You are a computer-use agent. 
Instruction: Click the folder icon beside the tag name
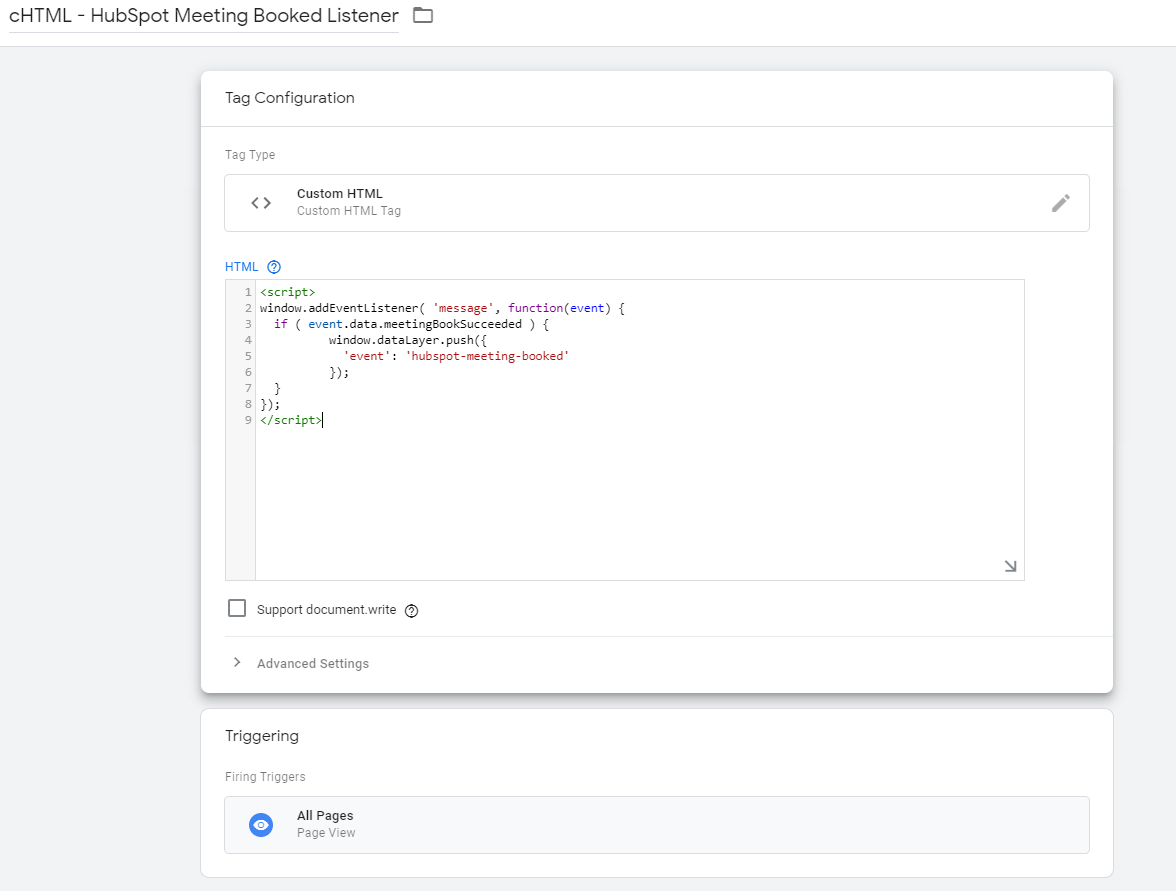[x=423, y=16]
